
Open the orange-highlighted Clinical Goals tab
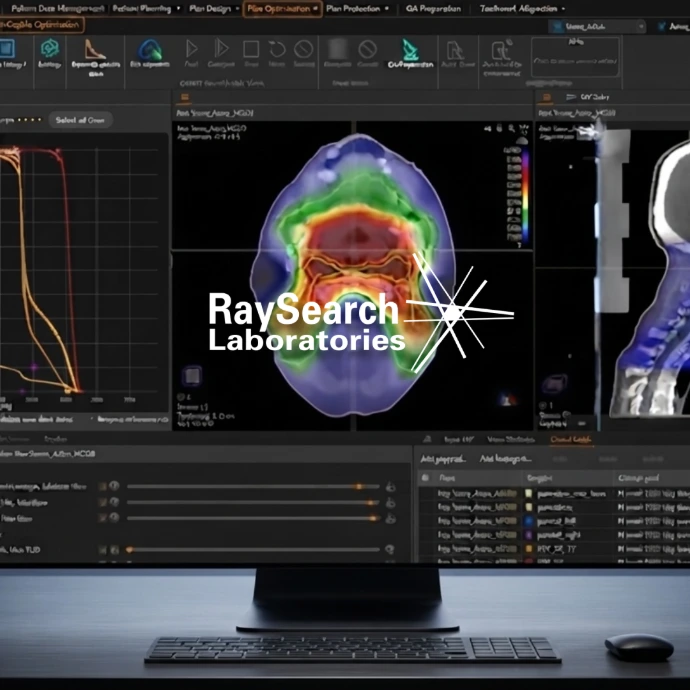tap(570, 440)
